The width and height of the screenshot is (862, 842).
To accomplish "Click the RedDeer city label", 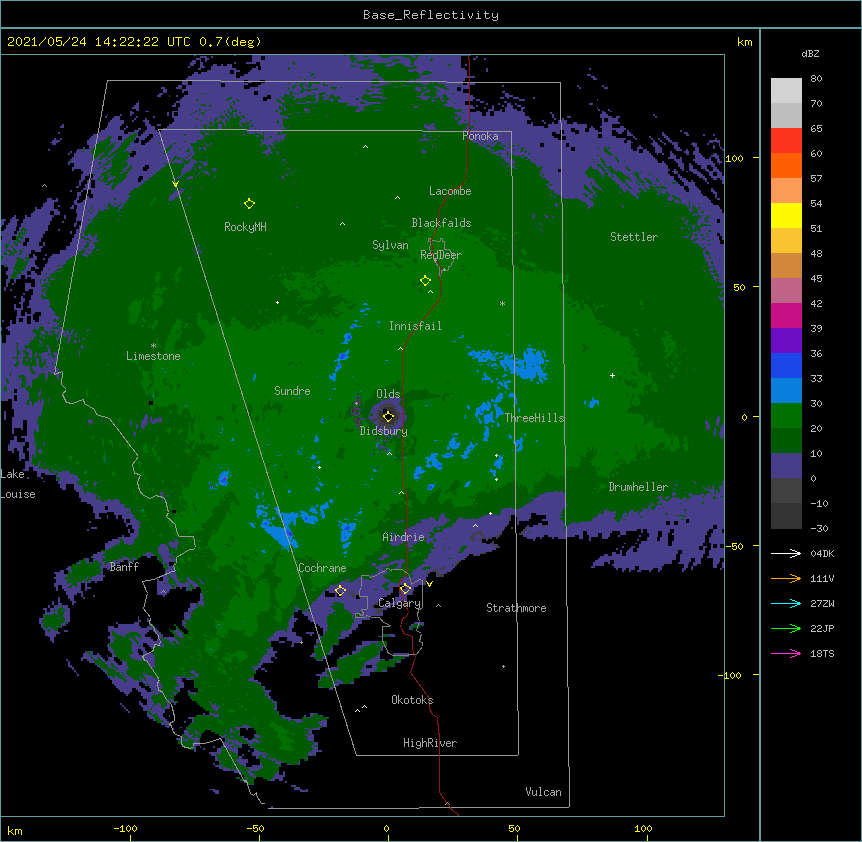I will coord(441,255).
